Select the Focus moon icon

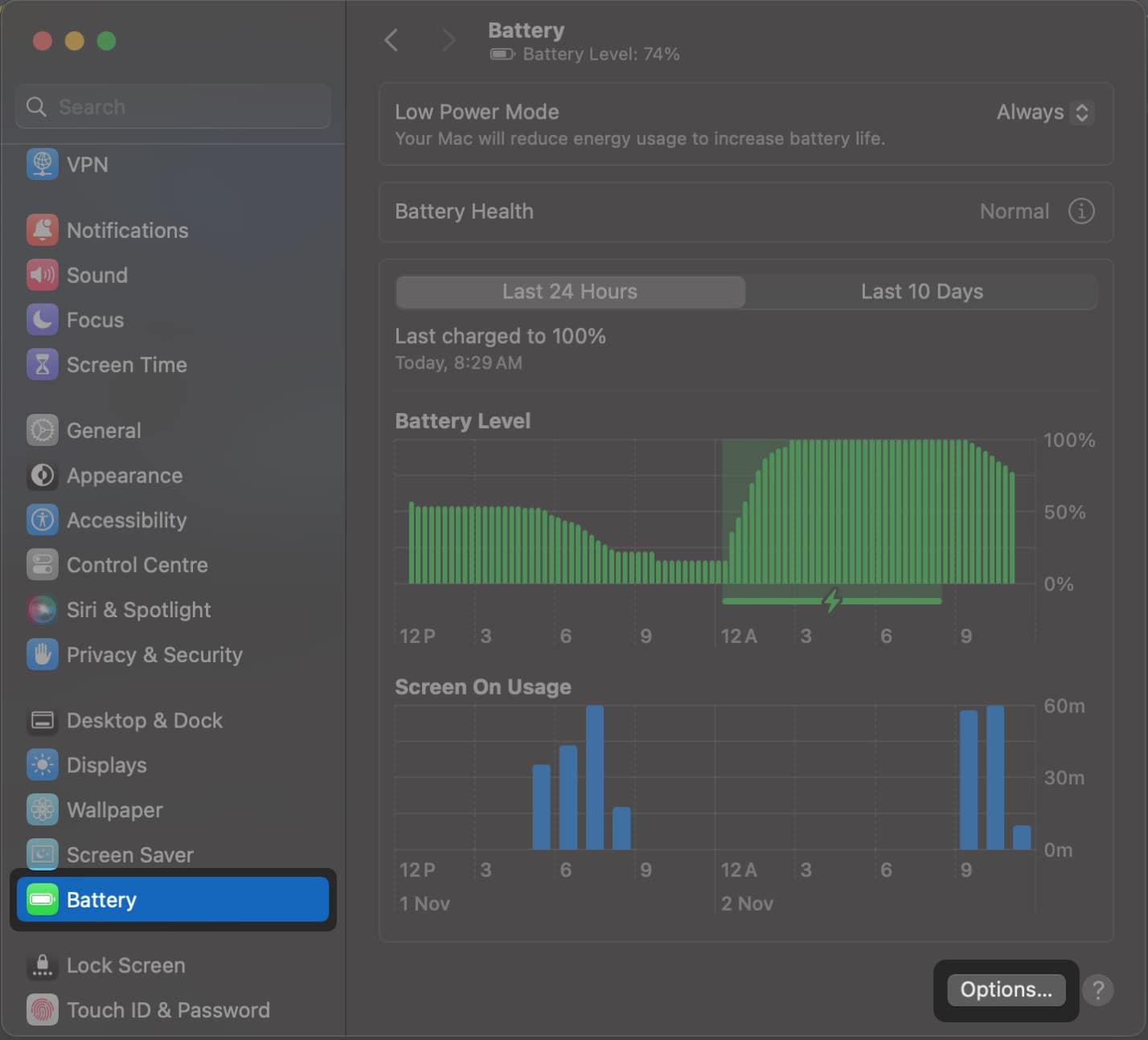[x=43, y=320]
